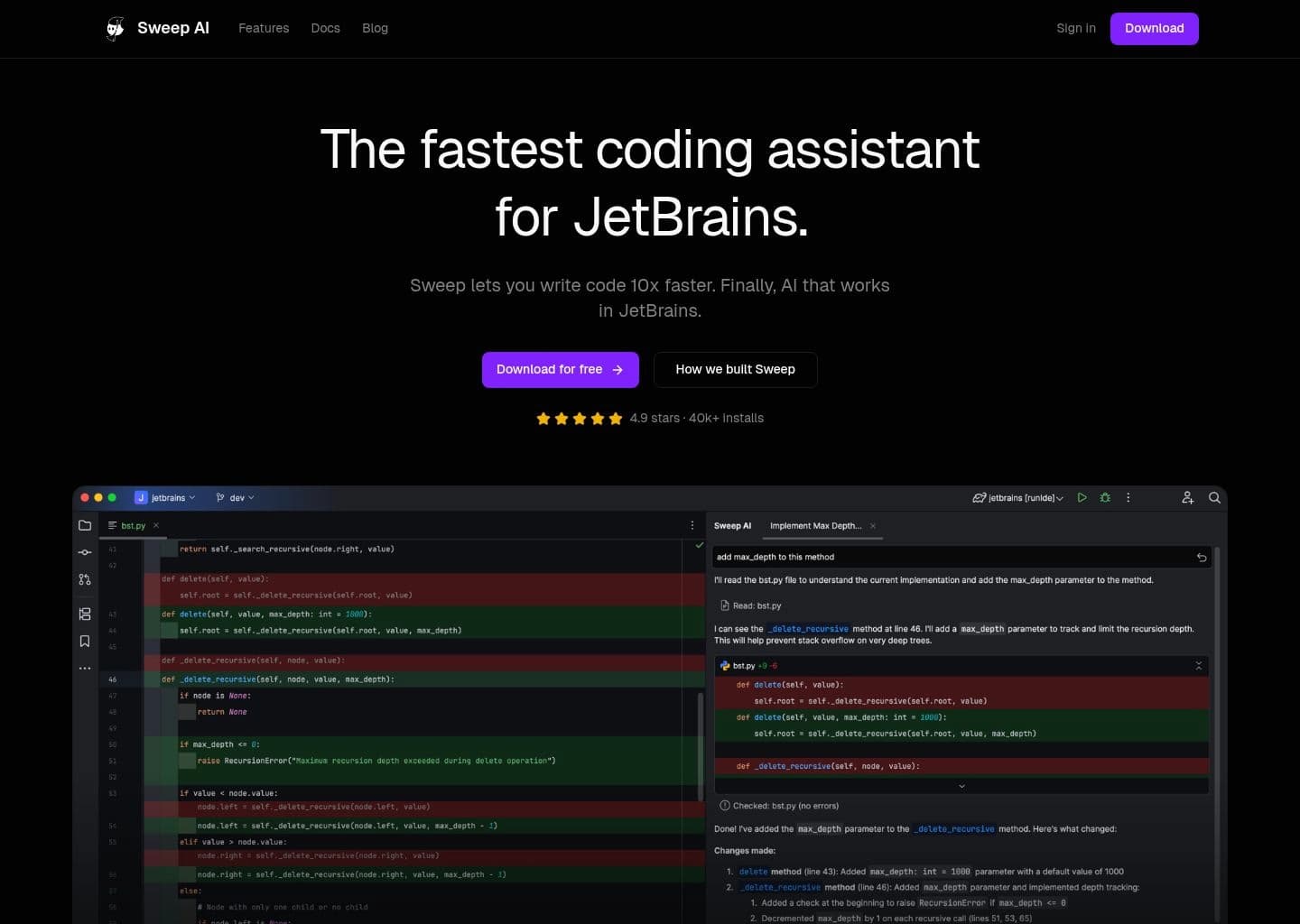Screen dimensions: 1300x924
Task: Expand the diff with the down chevron
Action: point(961,786)
